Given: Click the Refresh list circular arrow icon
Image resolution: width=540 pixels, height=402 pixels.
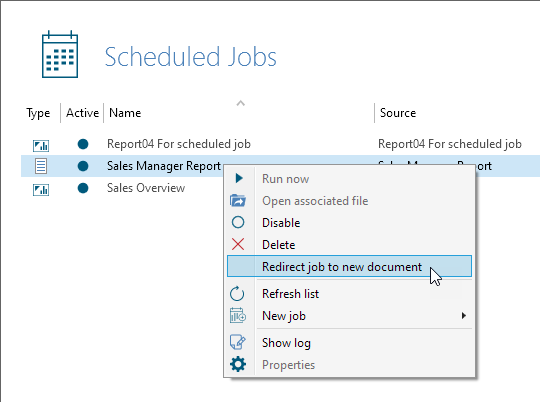Looking at the screenshot, I should pos(237,294).
